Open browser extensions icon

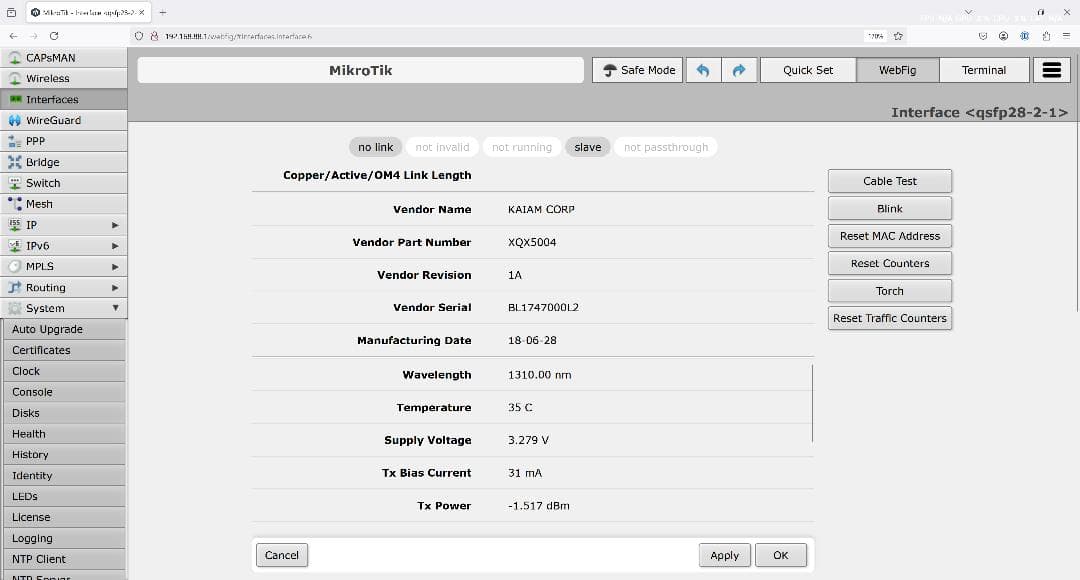(x=1046, y=36)
